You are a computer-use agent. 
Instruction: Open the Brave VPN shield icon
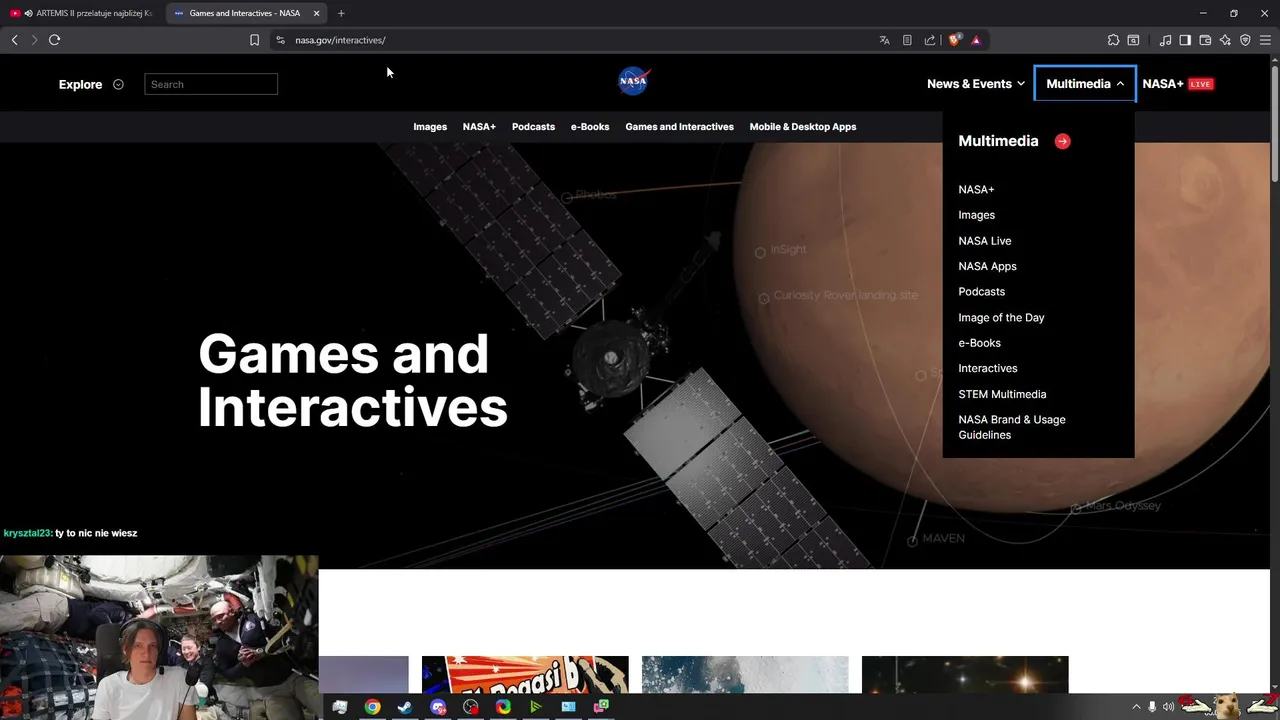pos(1245,40)
